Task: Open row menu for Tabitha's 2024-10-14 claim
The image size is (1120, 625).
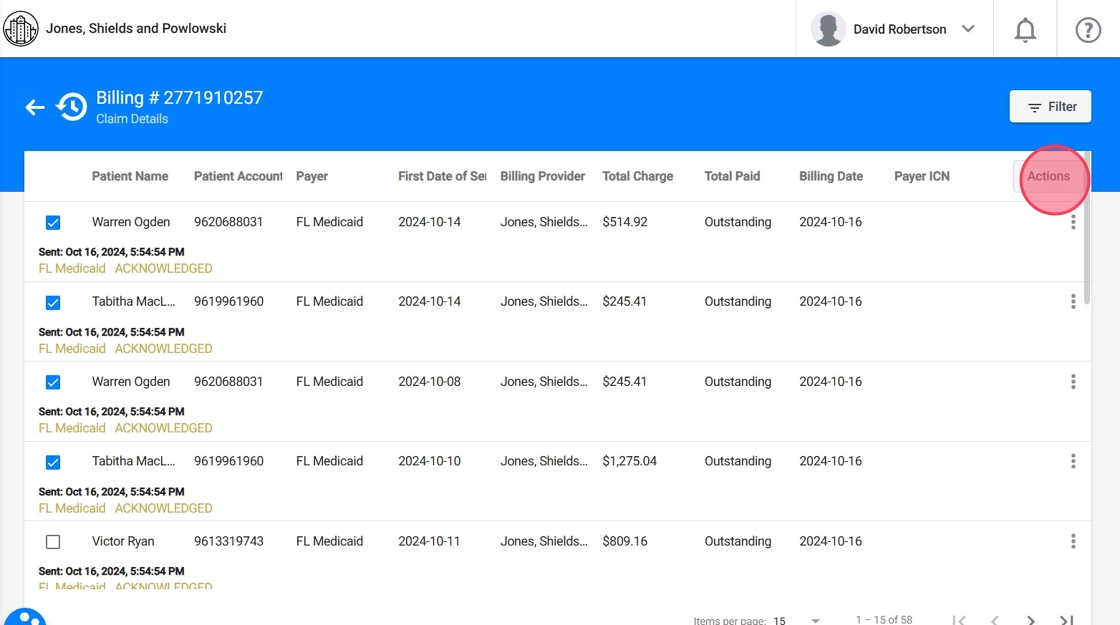Action: click(x=1073, y=301)
